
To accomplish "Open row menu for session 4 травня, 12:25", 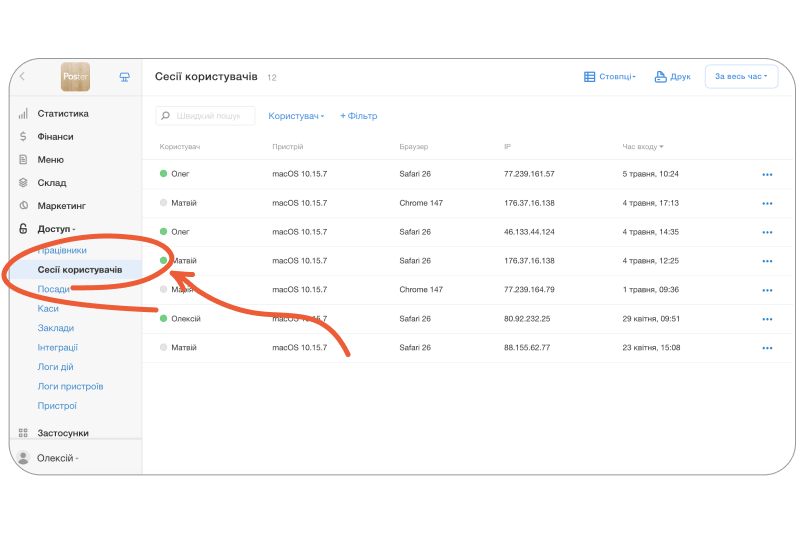I will [x=767, y=261].
